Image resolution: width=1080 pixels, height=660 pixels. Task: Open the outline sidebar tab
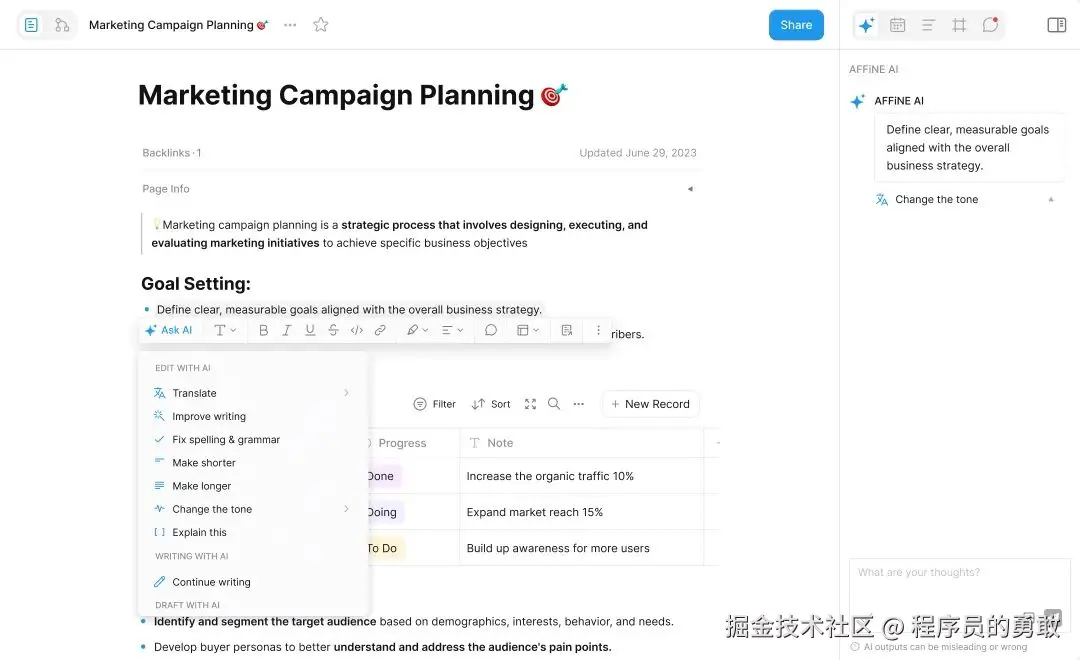(928, 25)
